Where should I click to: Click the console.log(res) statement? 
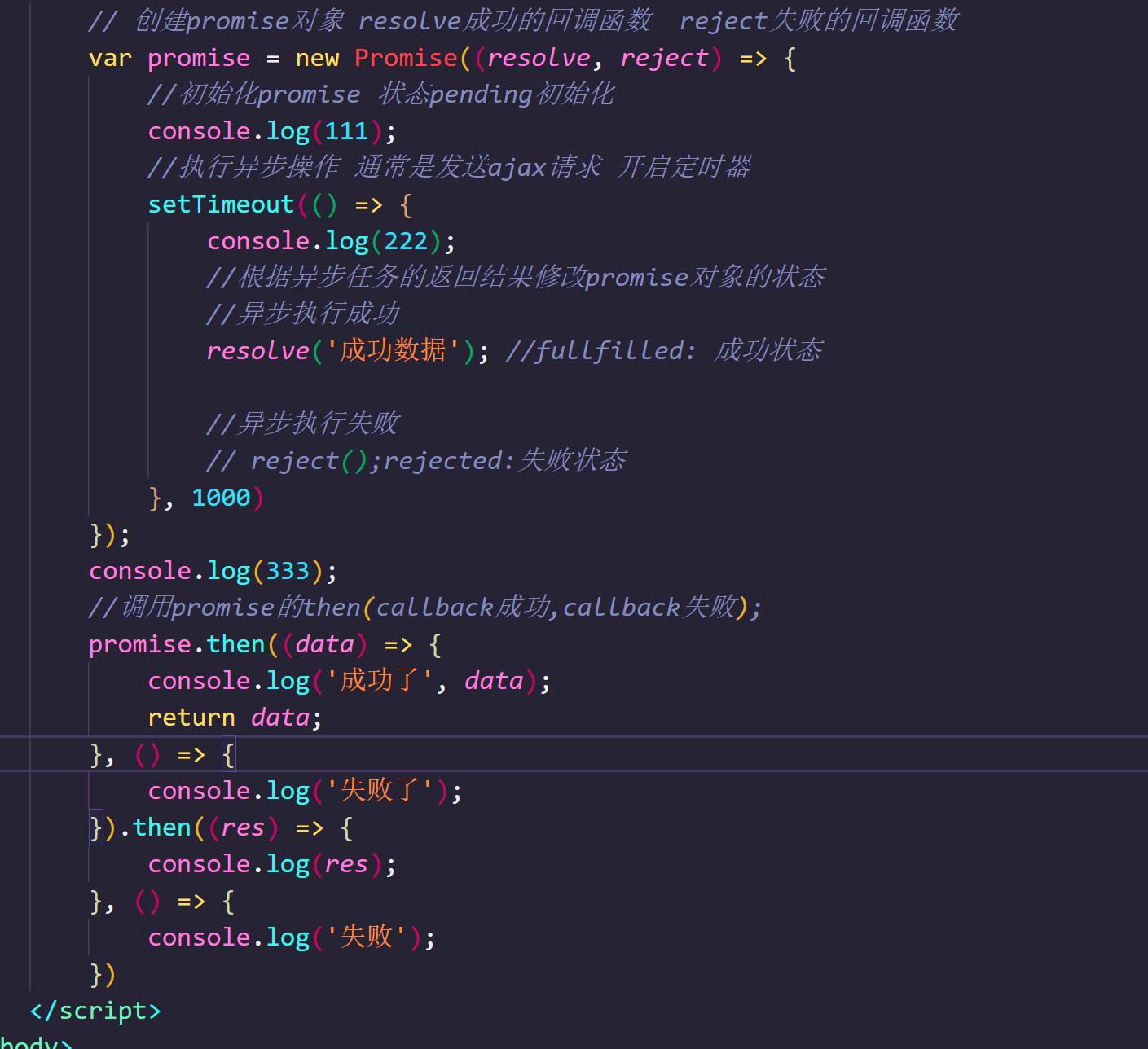tap(272, 864)
